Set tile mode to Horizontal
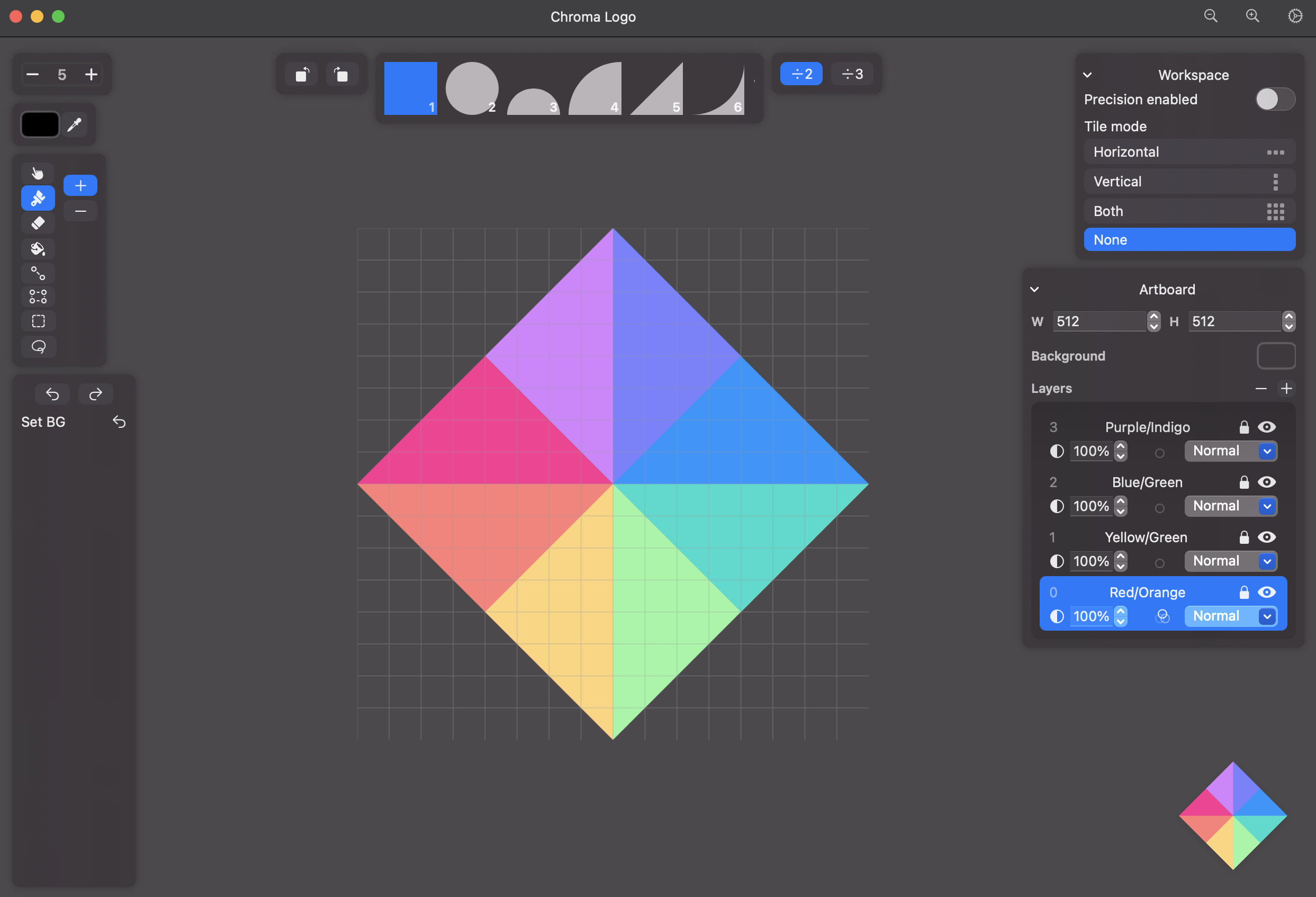 click(x=1188, y=152)
